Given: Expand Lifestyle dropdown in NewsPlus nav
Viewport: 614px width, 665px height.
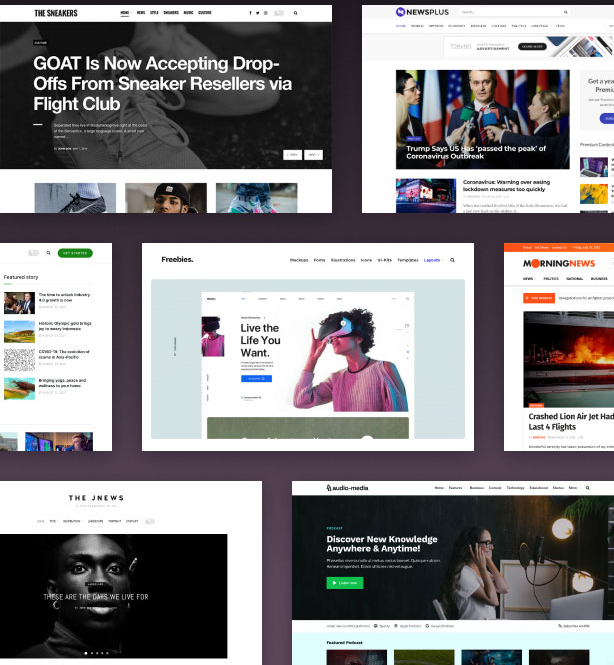Looking at the screenshot, I should coord(541,26).
